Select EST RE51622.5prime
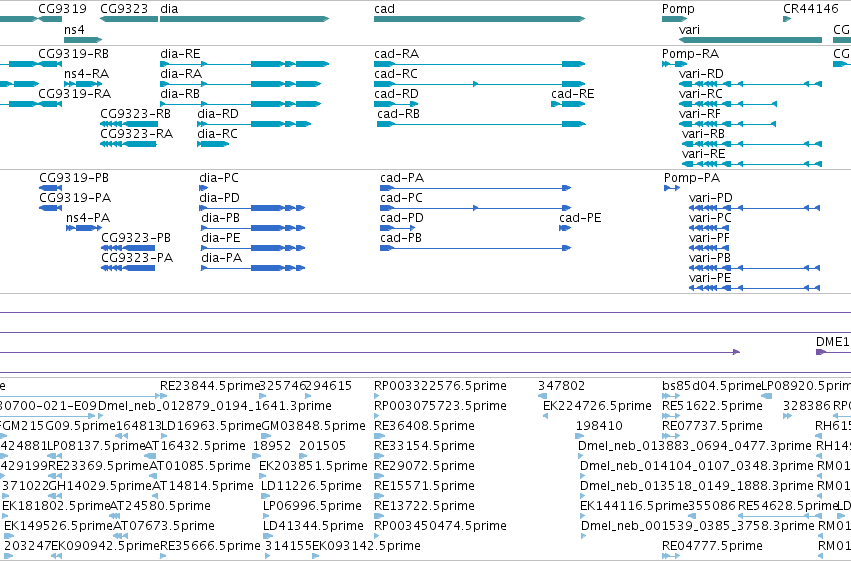851x561 pixels. pyautogui.click(x=712, y=406)
